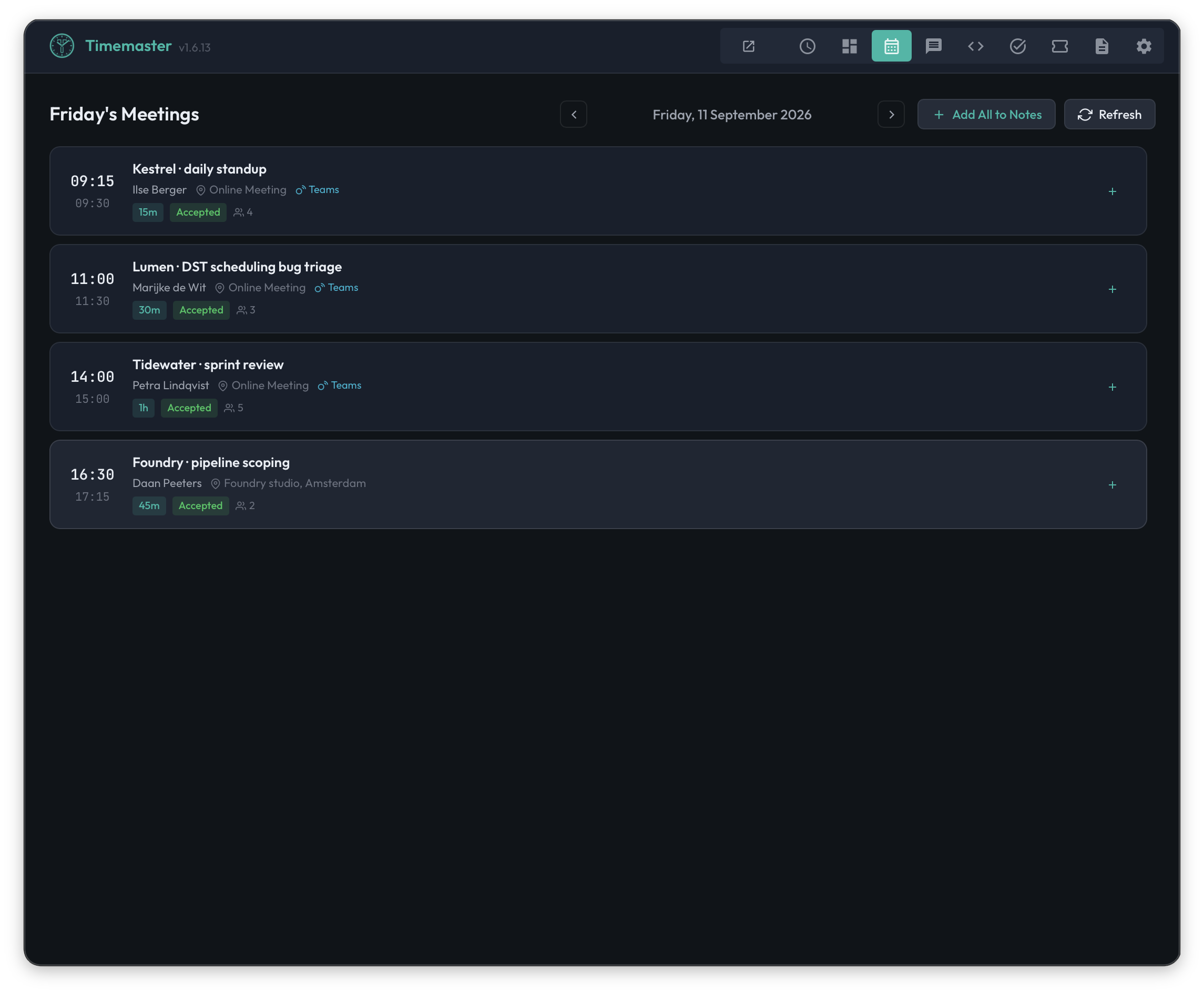Add Foundry pipeline scoping to notes

1113,485
